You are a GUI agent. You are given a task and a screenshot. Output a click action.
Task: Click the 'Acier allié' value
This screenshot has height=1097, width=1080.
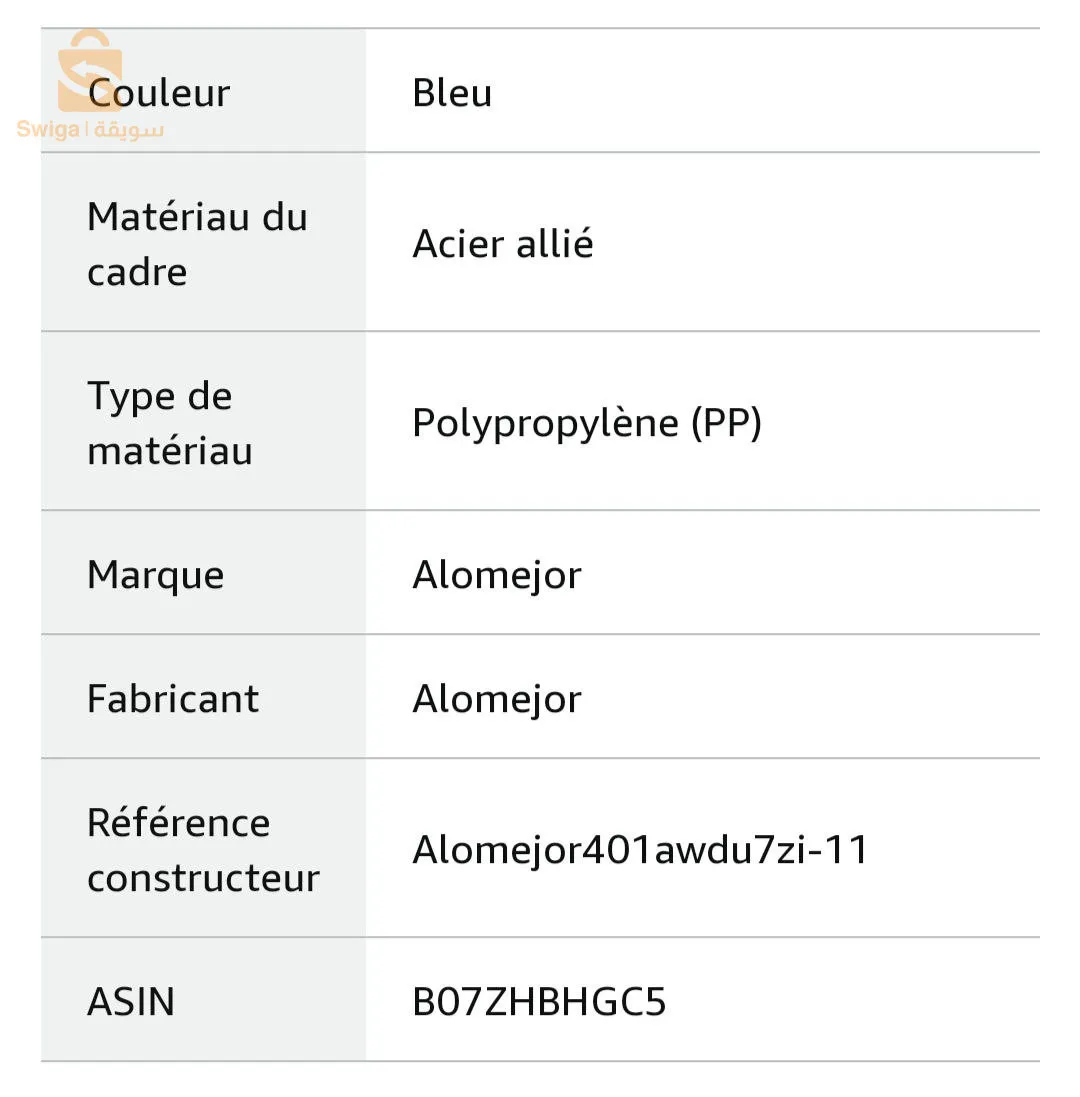click(x=503, y=244)
